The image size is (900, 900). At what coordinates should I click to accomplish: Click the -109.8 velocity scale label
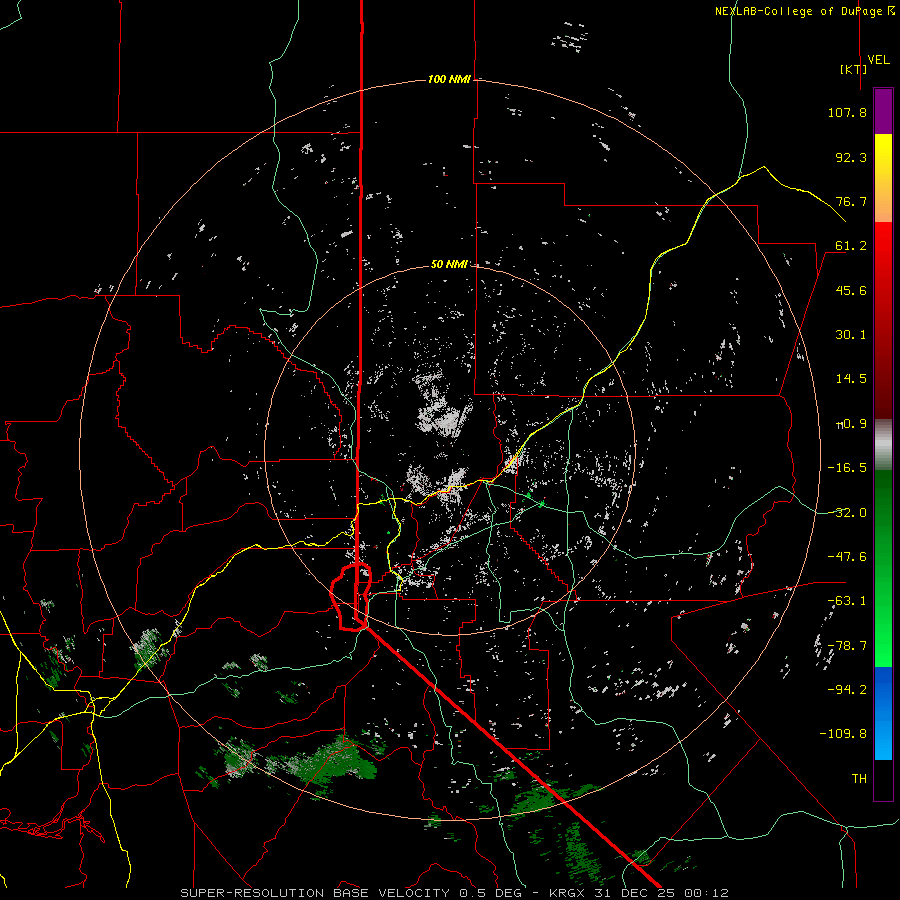[844, 734]
